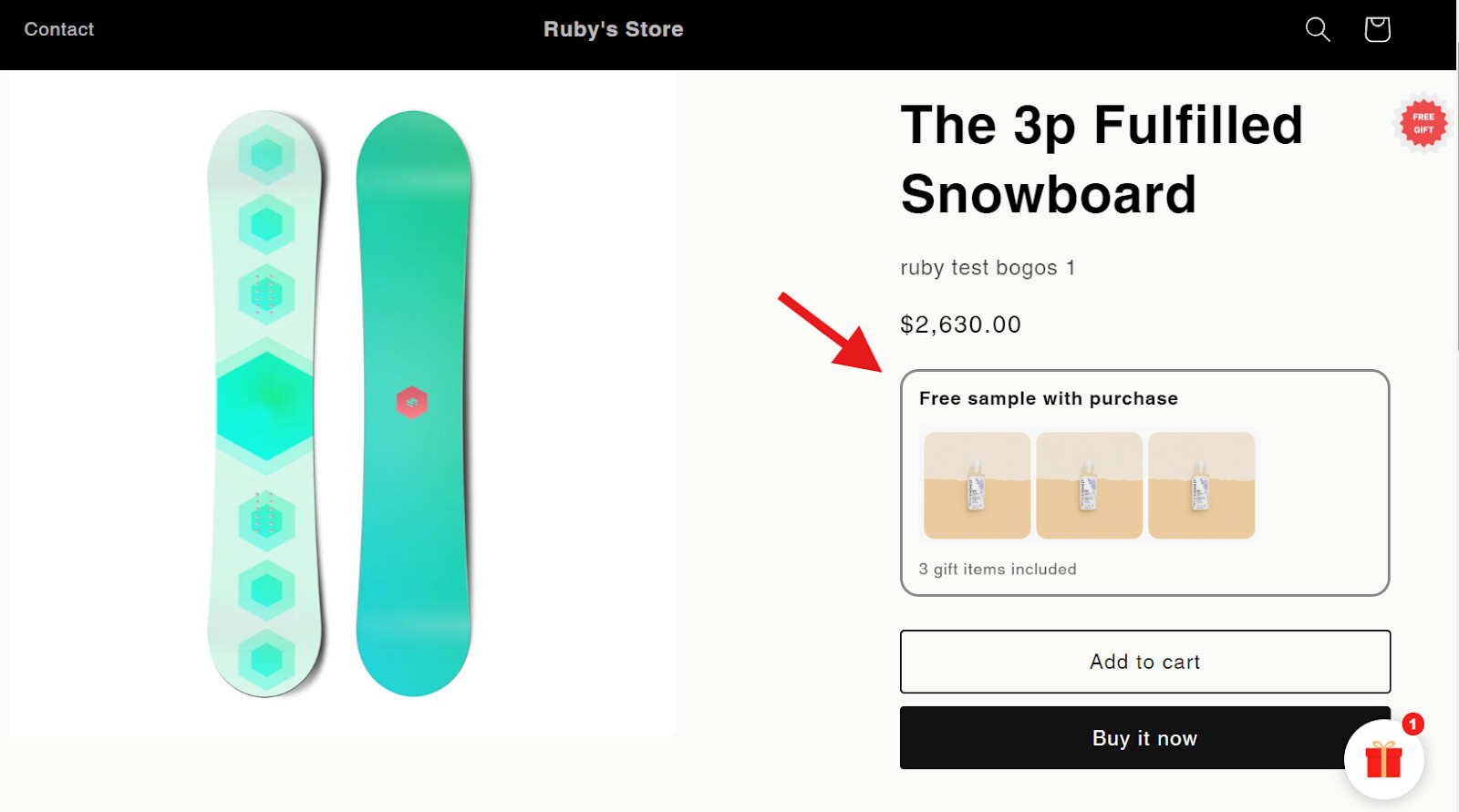Open Ruby's Store home link

click(x=613, y=29)
